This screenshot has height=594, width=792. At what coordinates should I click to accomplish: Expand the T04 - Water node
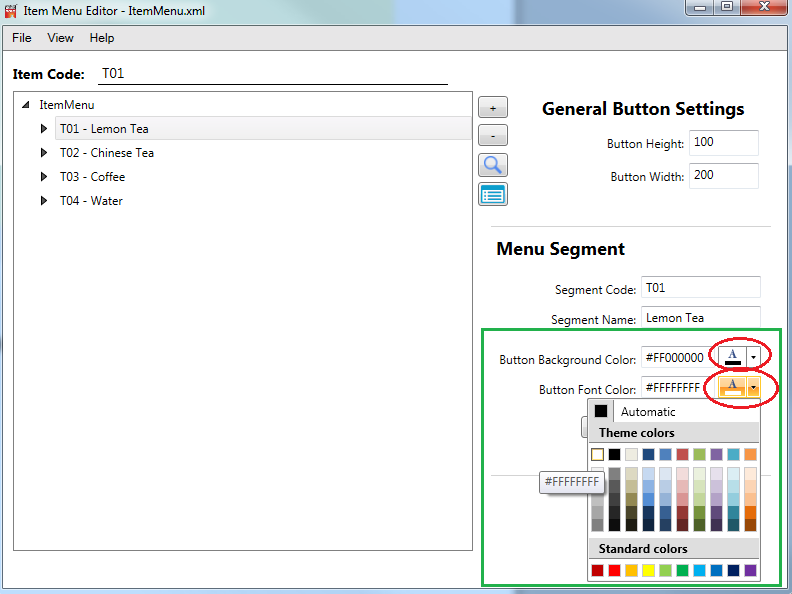(x=44, y=201)
